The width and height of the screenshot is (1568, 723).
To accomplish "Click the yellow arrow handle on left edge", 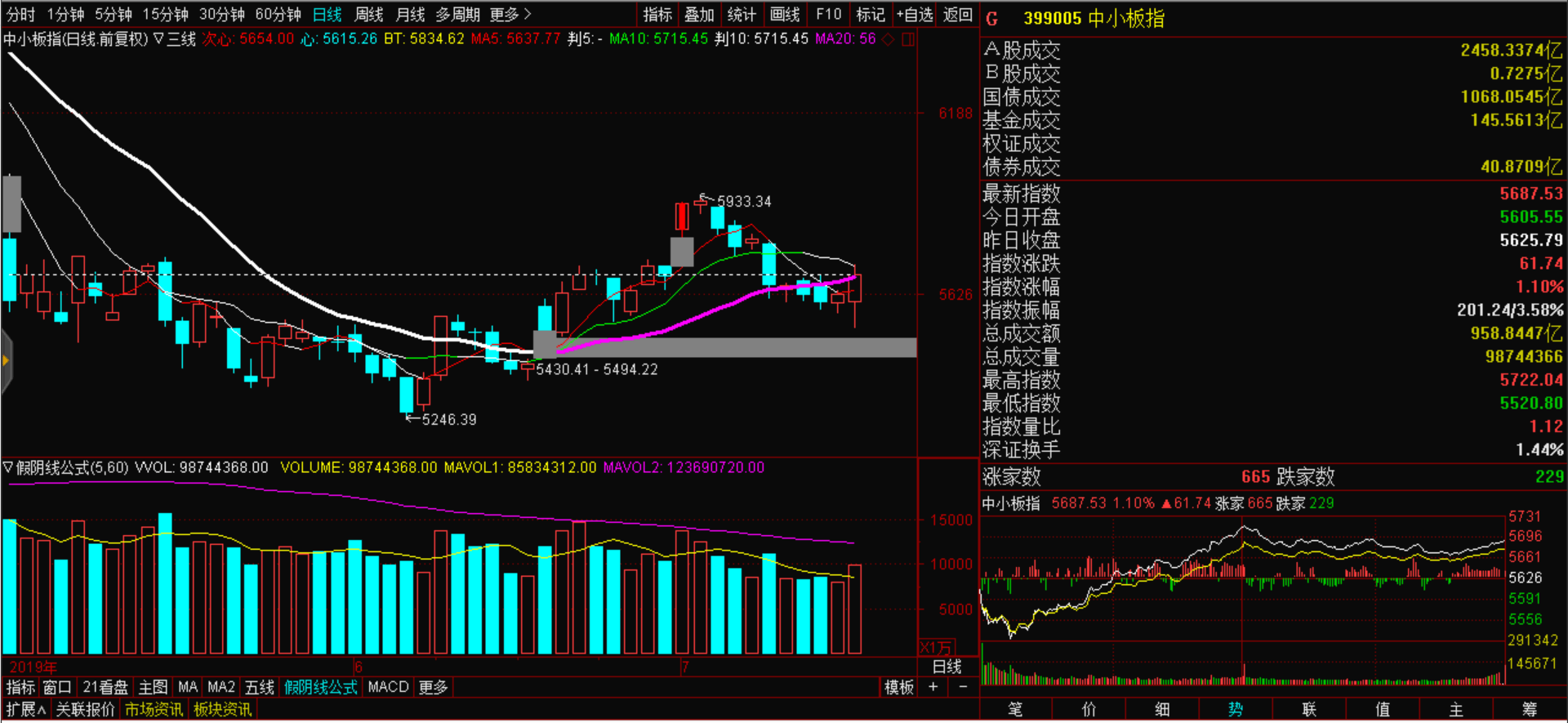I will point(6,360).
